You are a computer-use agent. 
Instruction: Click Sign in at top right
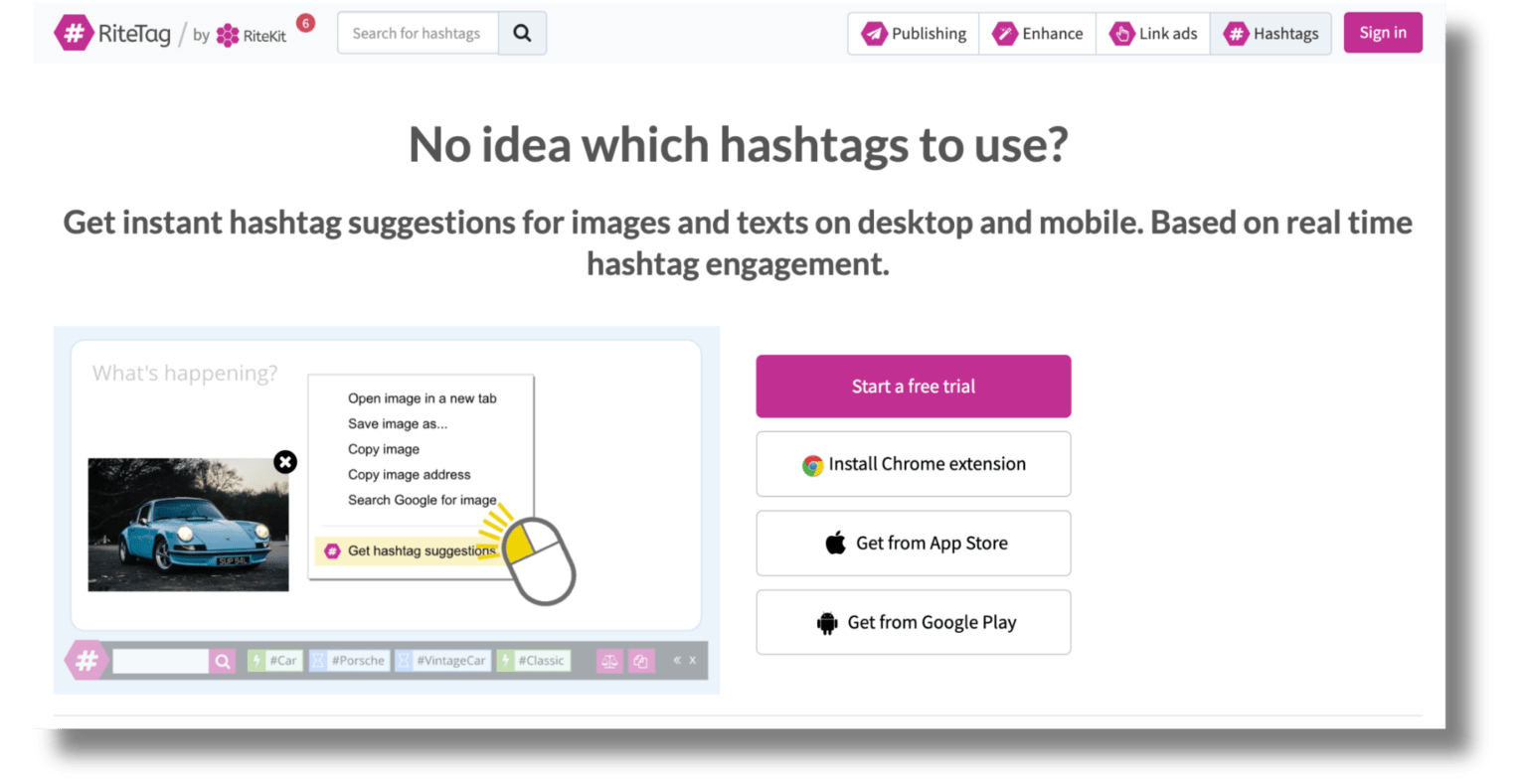(x=1383, y=32)
